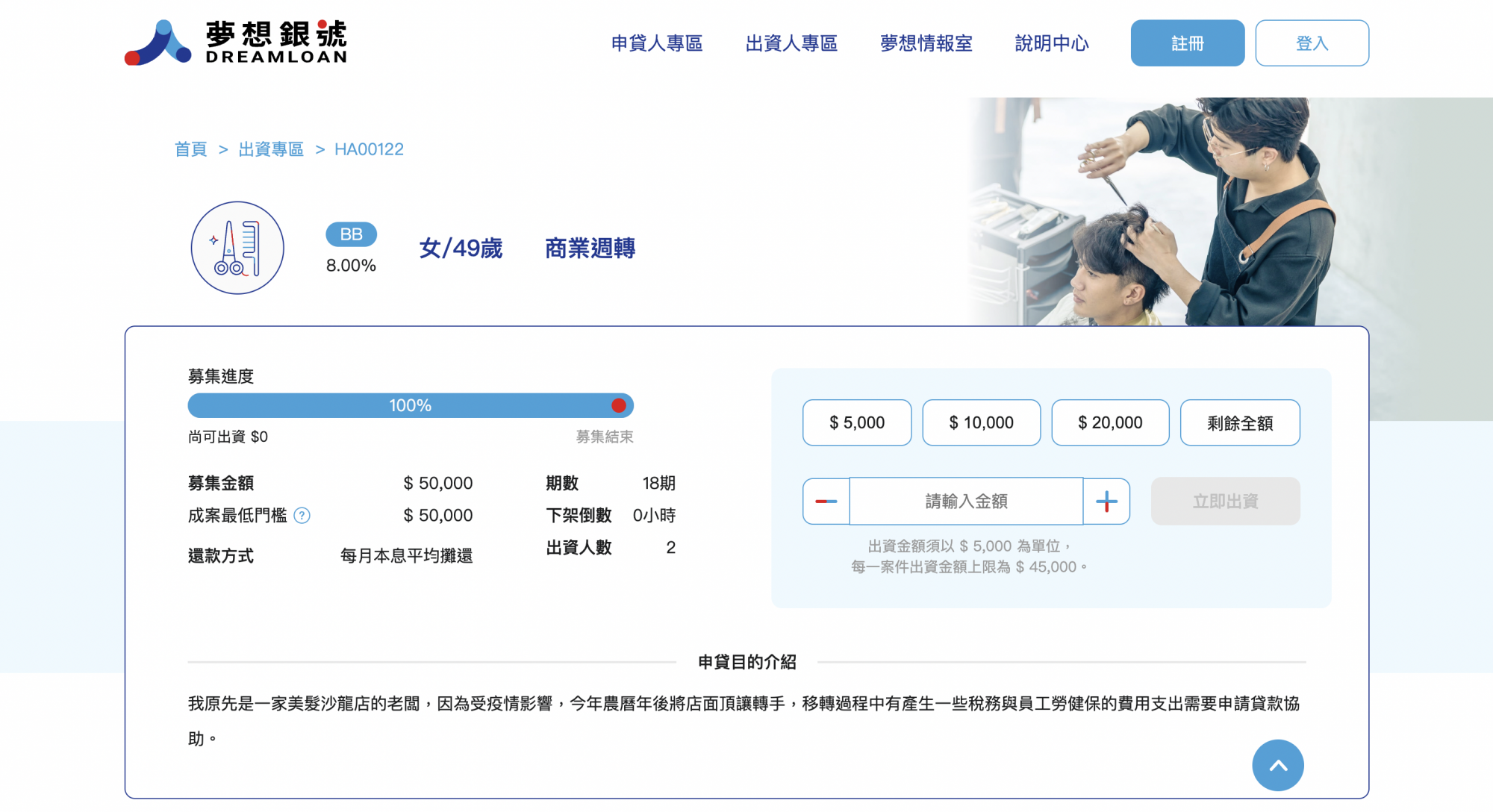Click the 註冊 register button
The image size is (1493, 812).
pos(1188,43)
